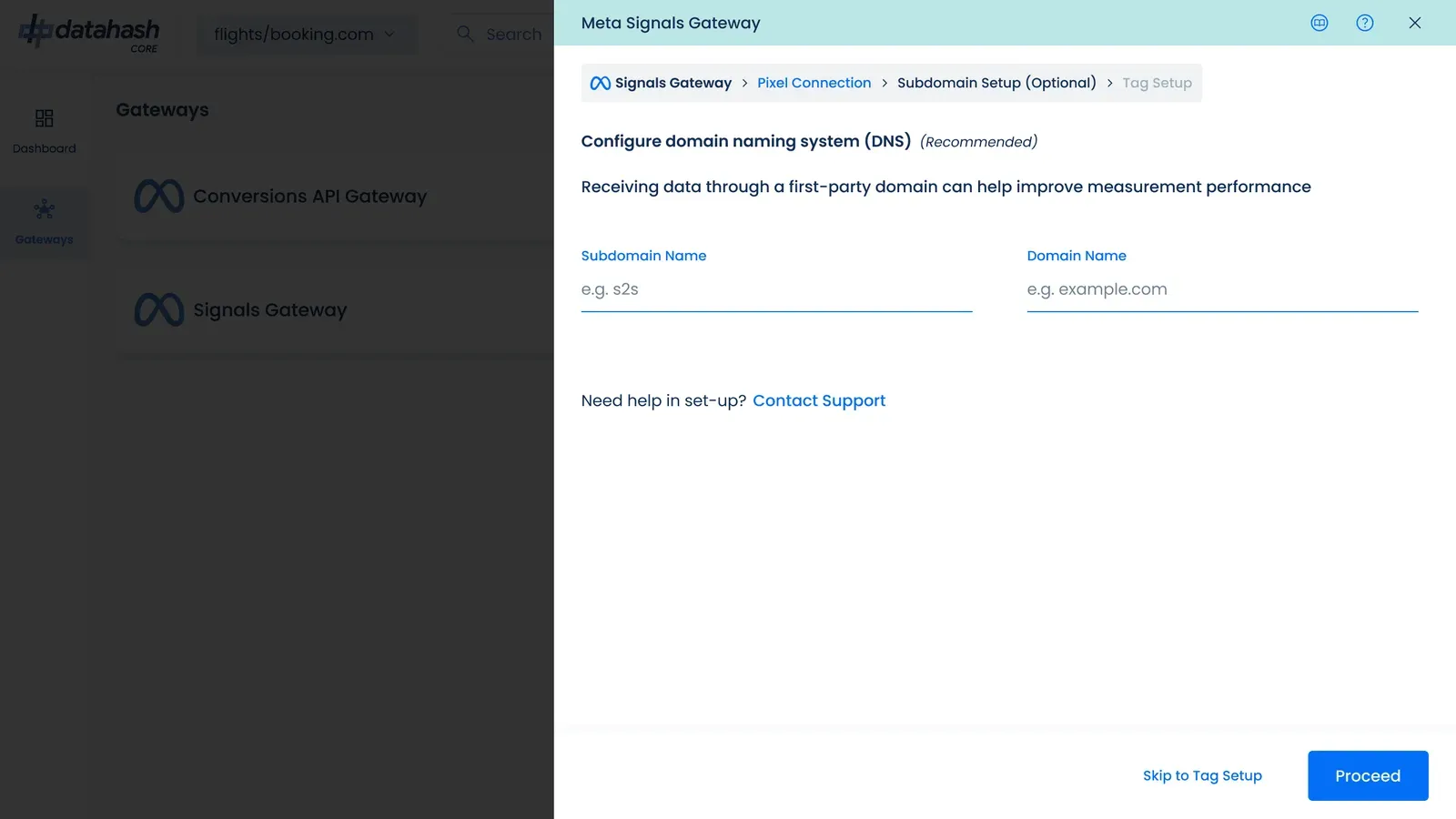The width and height of the screenshot is (1456, 819).
Task: Click the first-party domain description text
Action: [946, 187]
